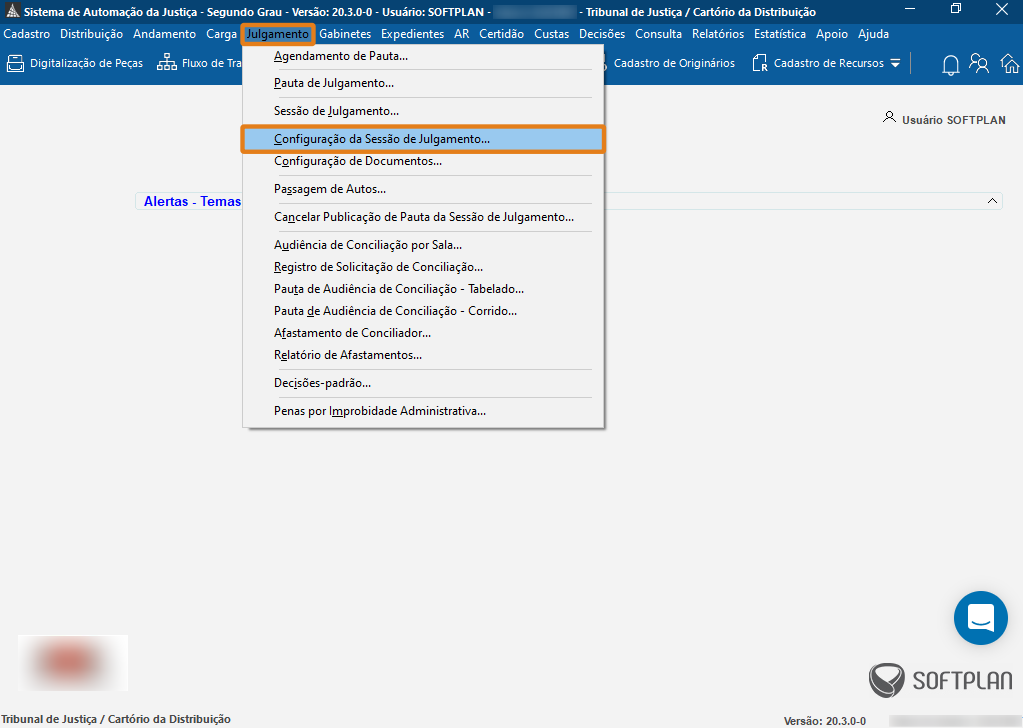The image size is (1023, 728).
Task: Click the users chat icon in toolbar
Action: tap(979, 63)
